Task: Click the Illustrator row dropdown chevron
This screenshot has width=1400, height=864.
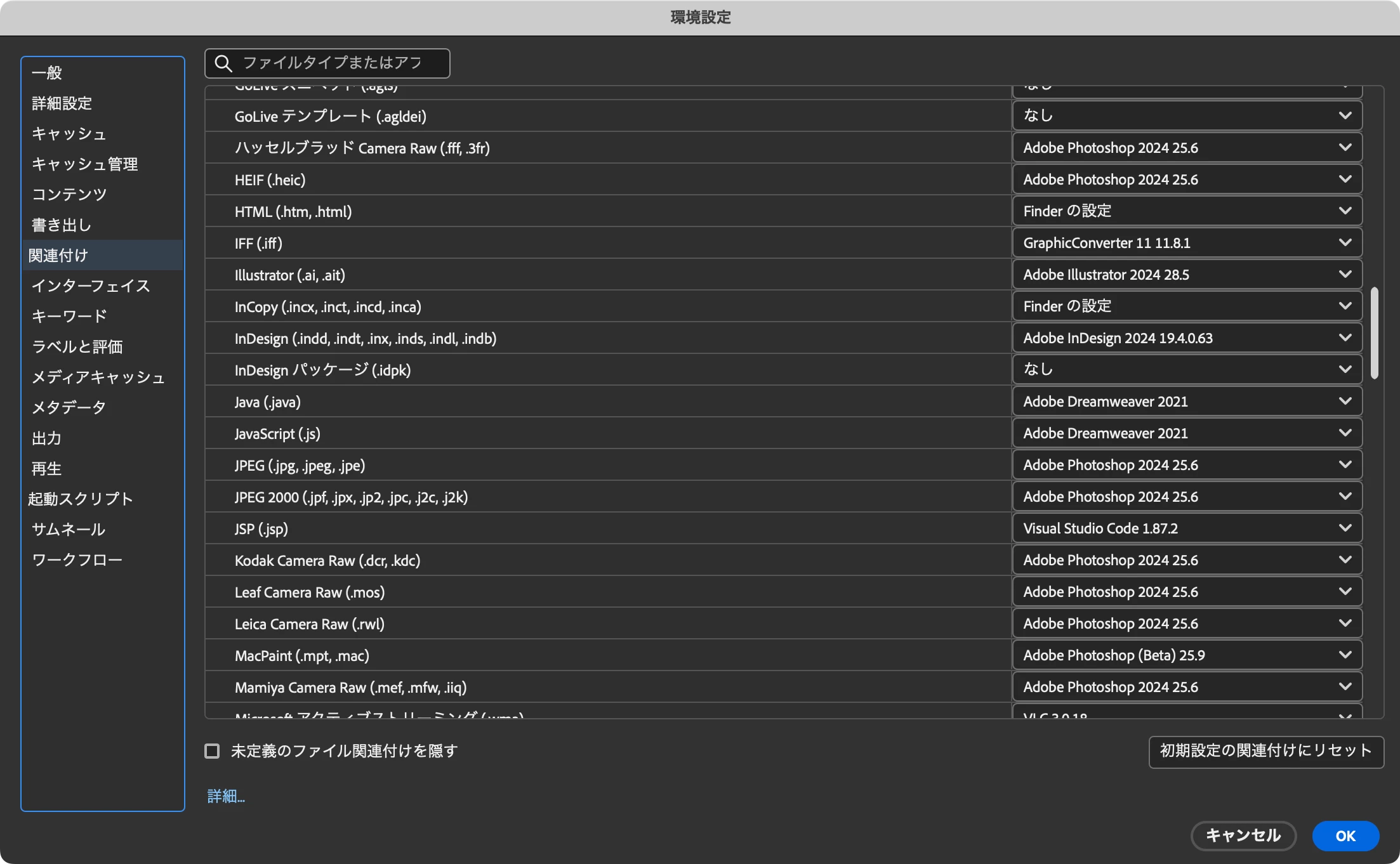Action: pos(1344,275)
